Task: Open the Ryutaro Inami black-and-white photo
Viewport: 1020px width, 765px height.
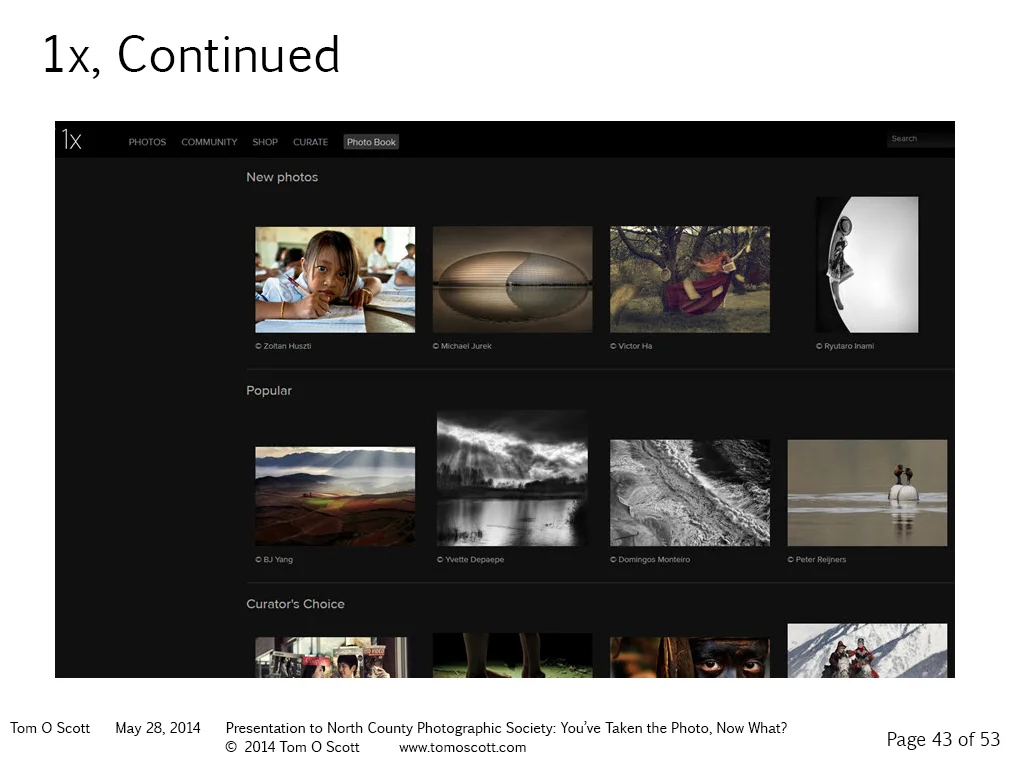Action: coord(867,265)
